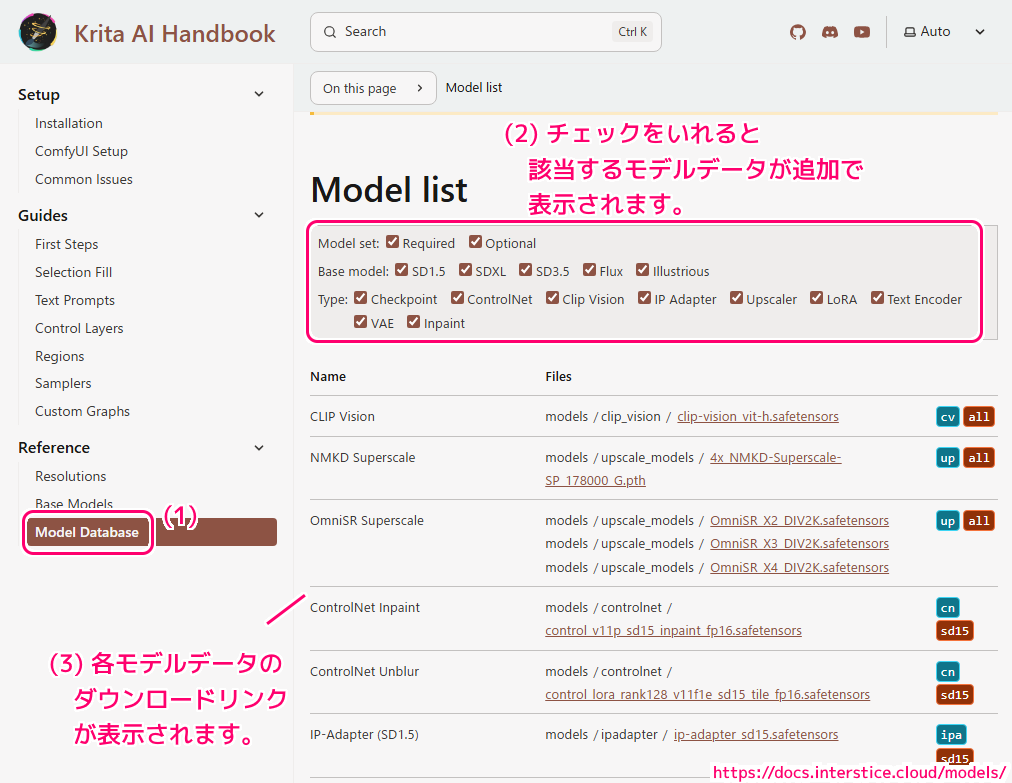Screen dimensions: 1012x783
Task: Open the ComfyUI Setup page
Action: tap(81, 151)
